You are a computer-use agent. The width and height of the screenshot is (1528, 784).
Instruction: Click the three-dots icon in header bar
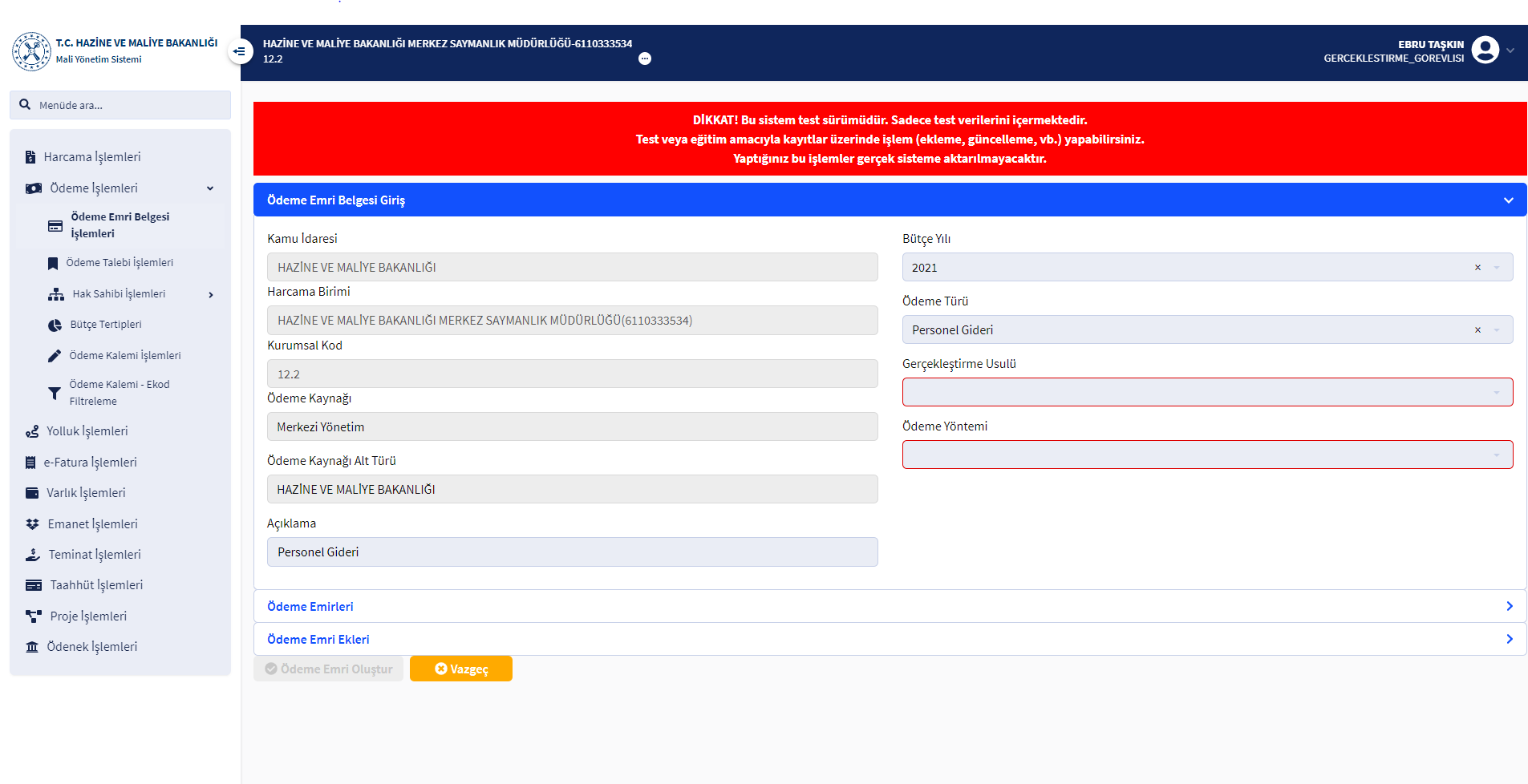(x=645, y=59)
